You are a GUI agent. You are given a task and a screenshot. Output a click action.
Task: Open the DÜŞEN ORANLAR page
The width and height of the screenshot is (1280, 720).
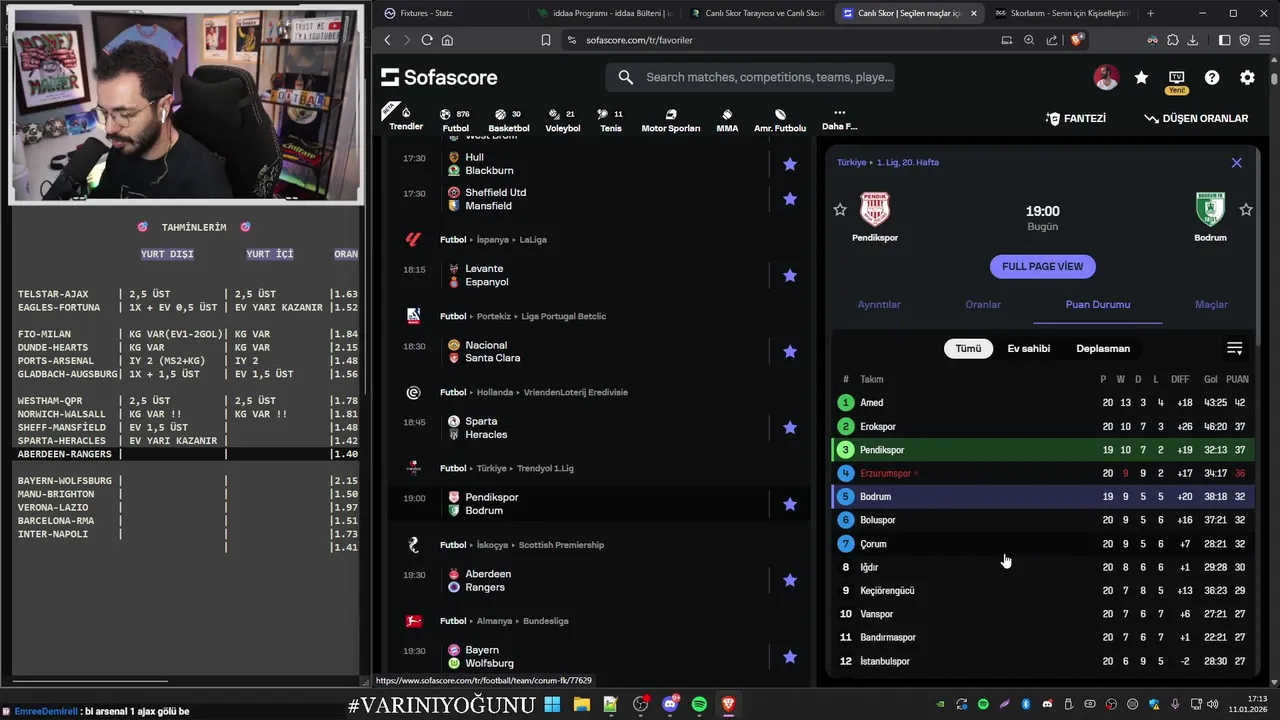point(1196,118)
